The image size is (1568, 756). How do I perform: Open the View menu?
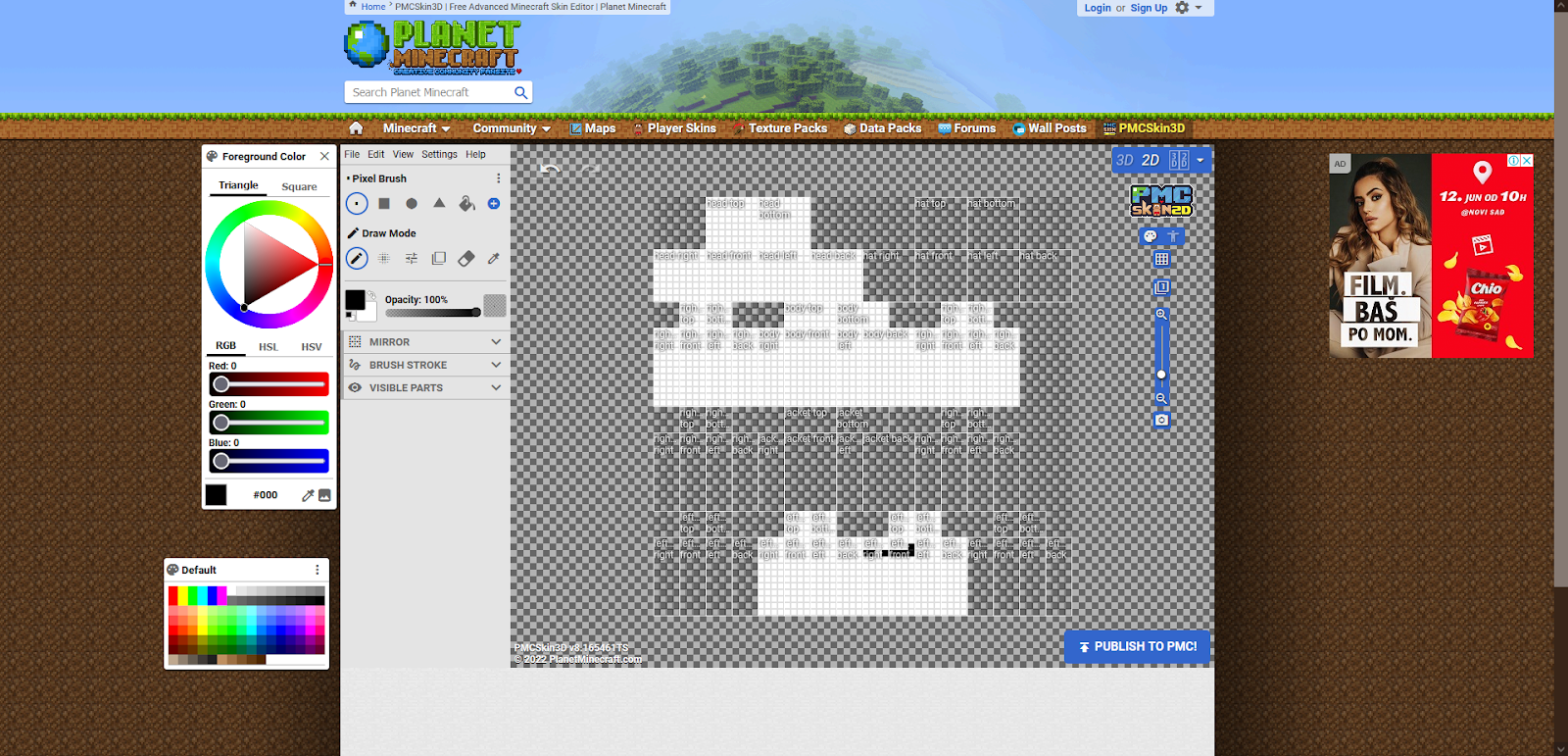(x=403, y=154)
